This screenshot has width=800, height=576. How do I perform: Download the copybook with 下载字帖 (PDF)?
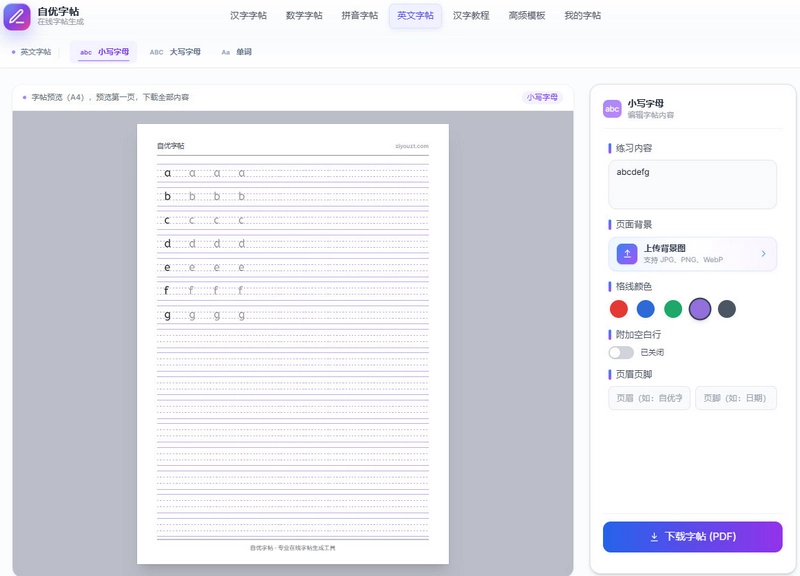tap(692, 537)
